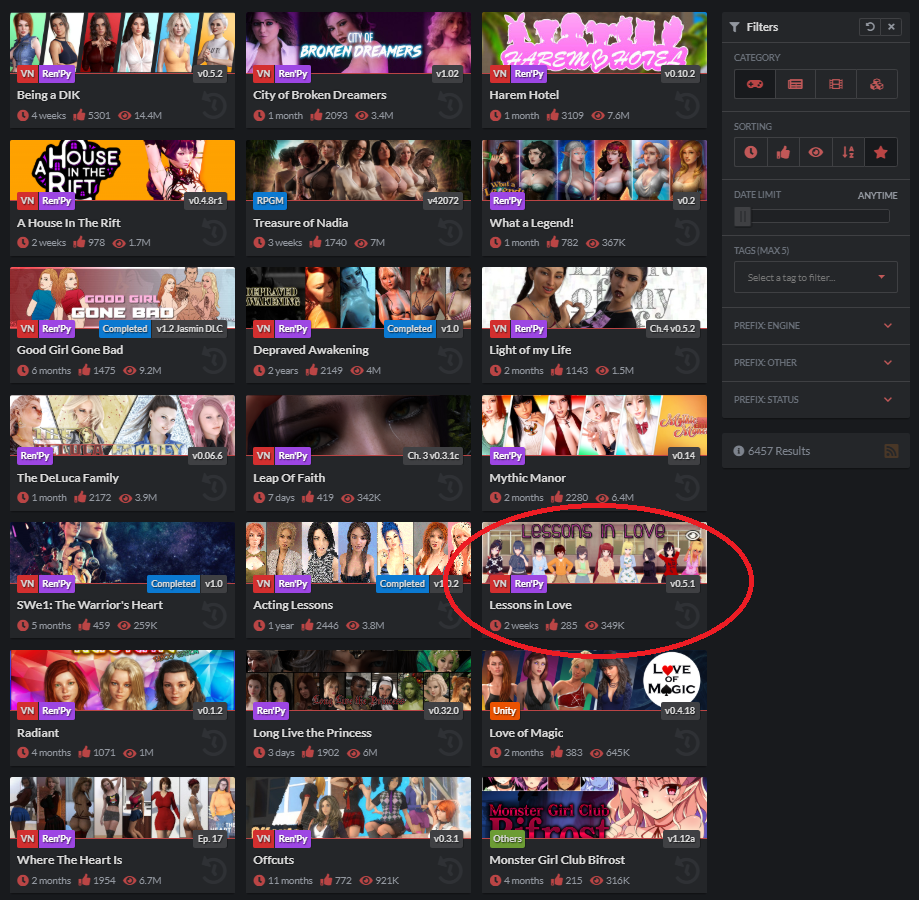The width and height of the screenshot is (919, 900).
Task: Open the A House In The Rift title
Action: [69, 223]
